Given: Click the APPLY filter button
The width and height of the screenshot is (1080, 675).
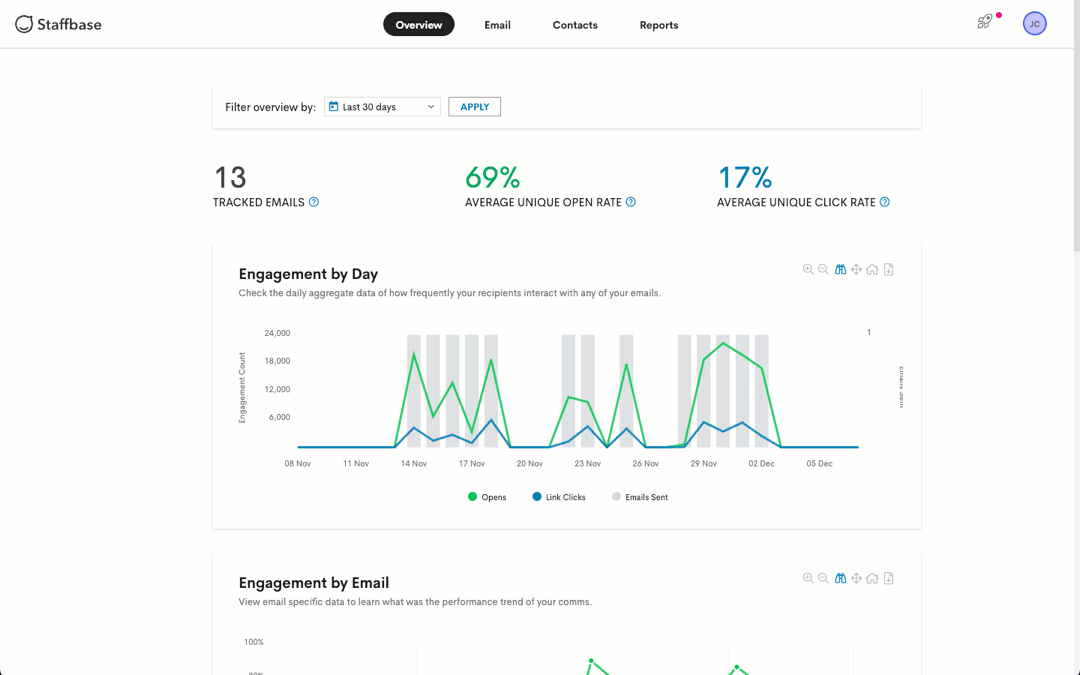Looking at the screenshot, I should click(474, 106).
